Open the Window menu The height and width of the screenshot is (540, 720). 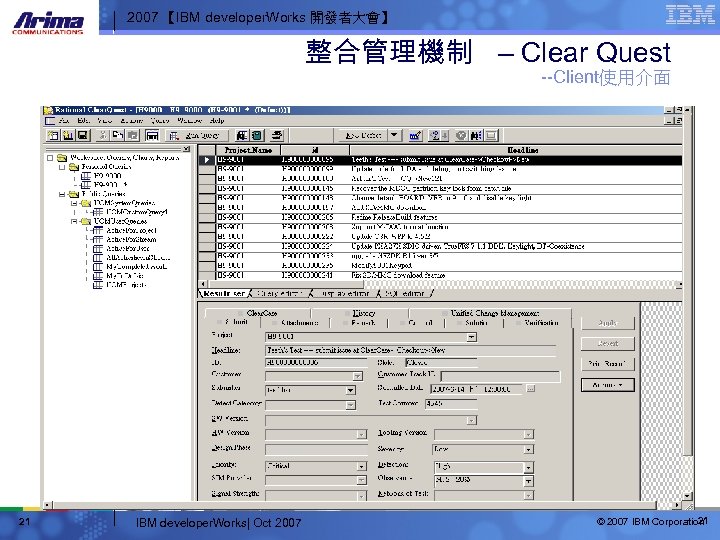point(189,121)
